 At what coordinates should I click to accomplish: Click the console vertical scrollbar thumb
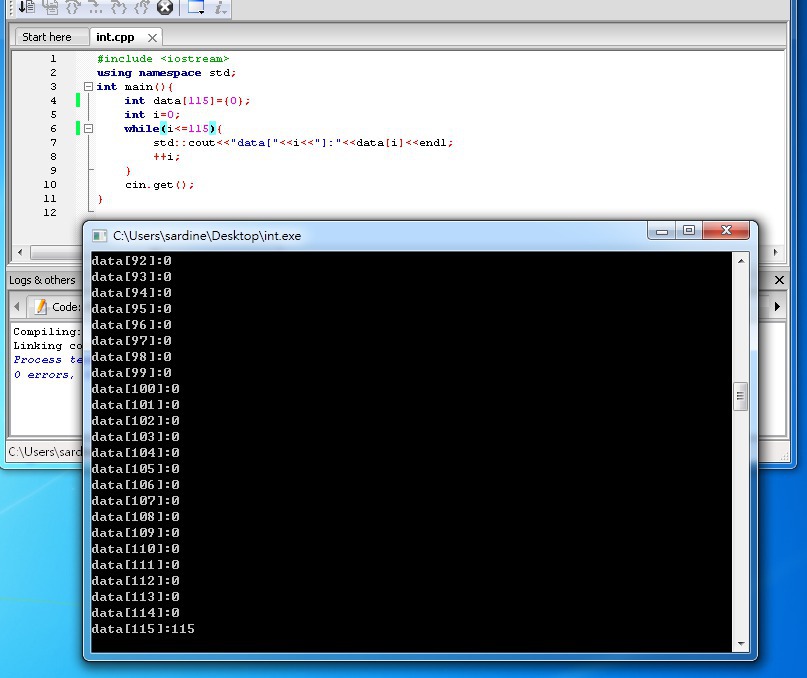pyautogui.click(x=741, y=396)
